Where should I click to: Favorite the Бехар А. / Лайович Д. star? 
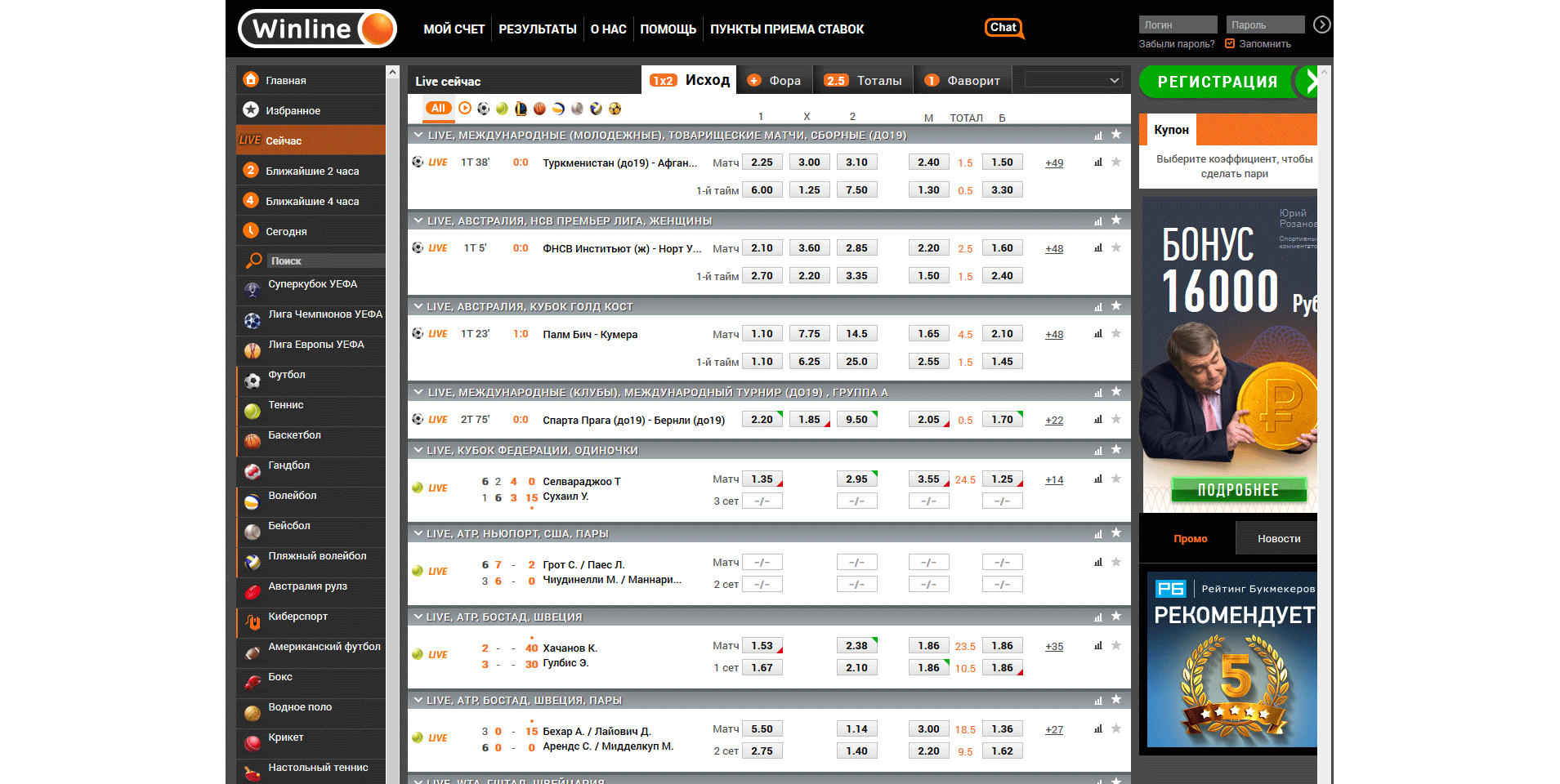tap(1116, 728)
